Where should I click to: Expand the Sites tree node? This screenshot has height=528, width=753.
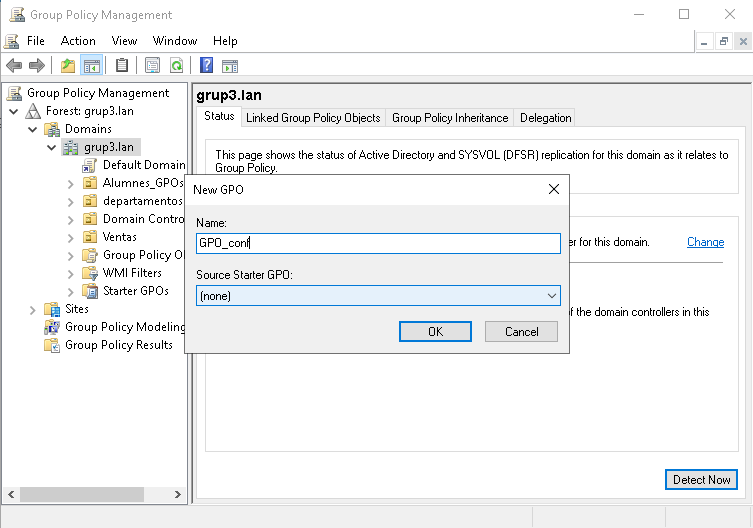pos(33,309)
